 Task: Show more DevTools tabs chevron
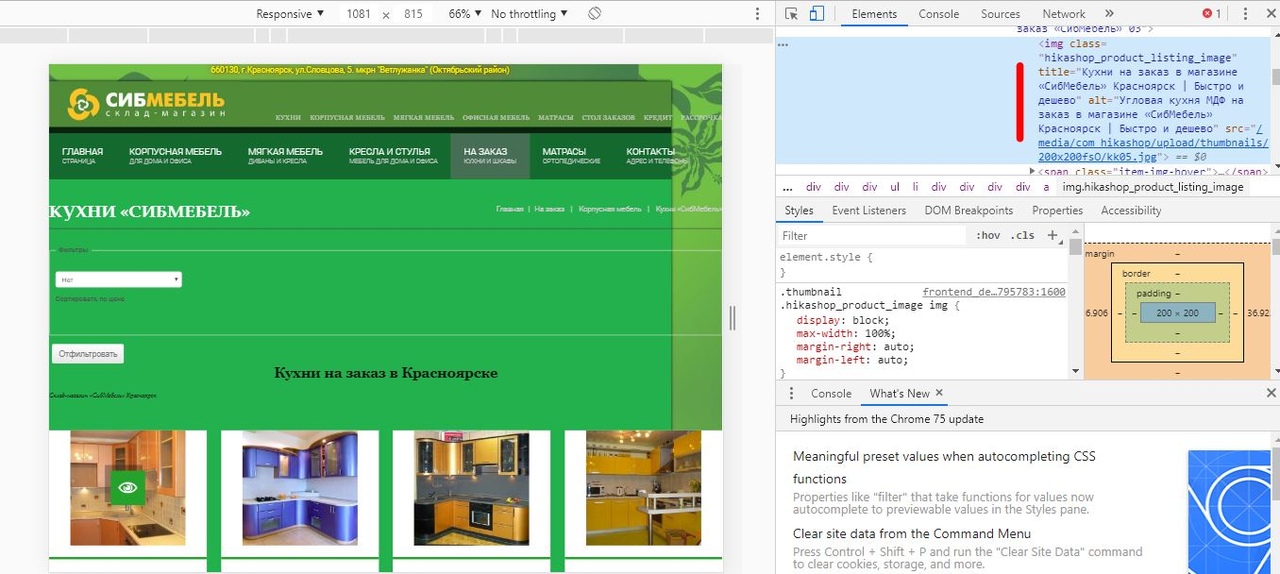(1109, 14)
